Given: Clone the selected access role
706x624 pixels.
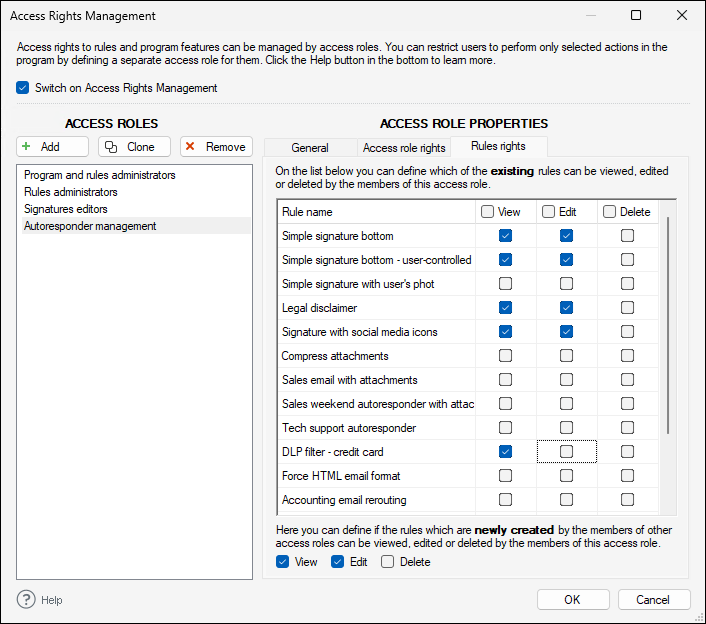Looking at the screenshot, I should pos(134,147).
